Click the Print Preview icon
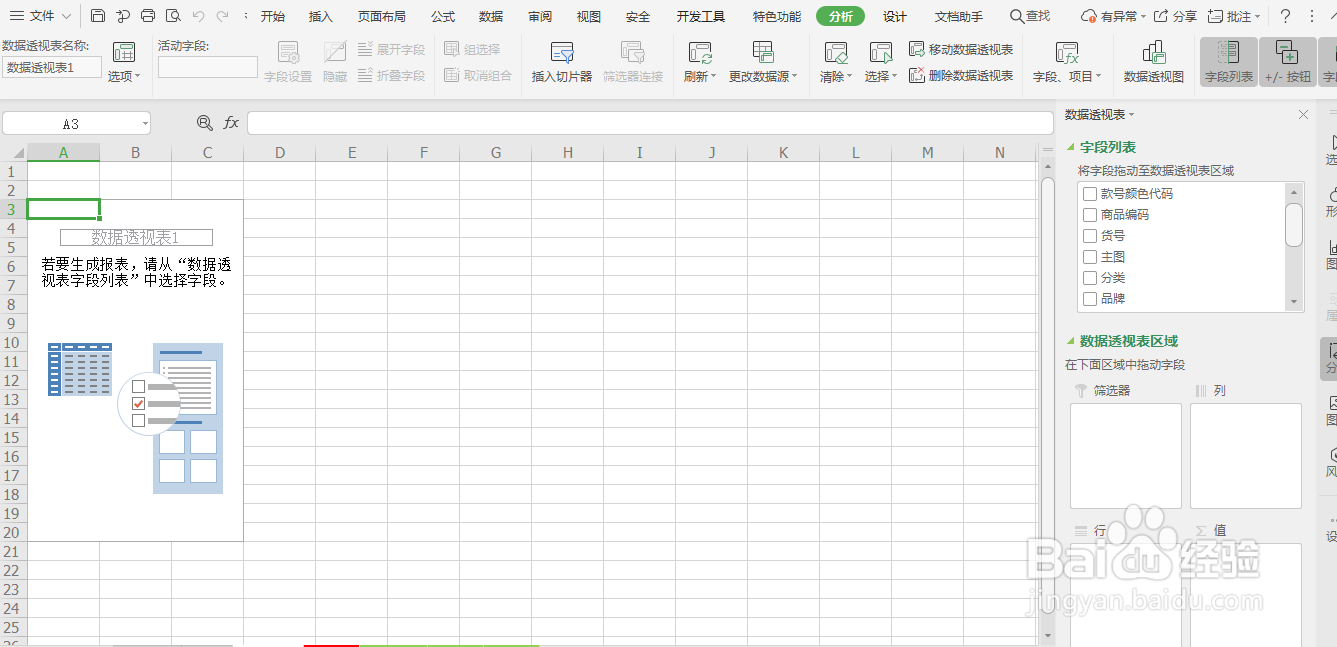Image resolution: width=1337 pixels, height=647 pixels. [173, 16]
